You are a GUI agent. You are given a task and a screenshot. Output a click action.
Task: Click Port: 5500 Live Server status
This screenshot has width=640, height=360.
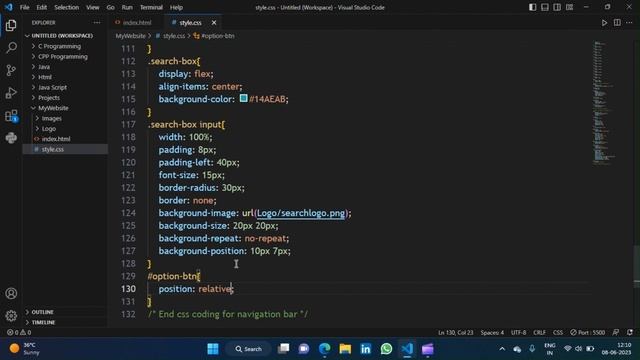coord(588,332)
